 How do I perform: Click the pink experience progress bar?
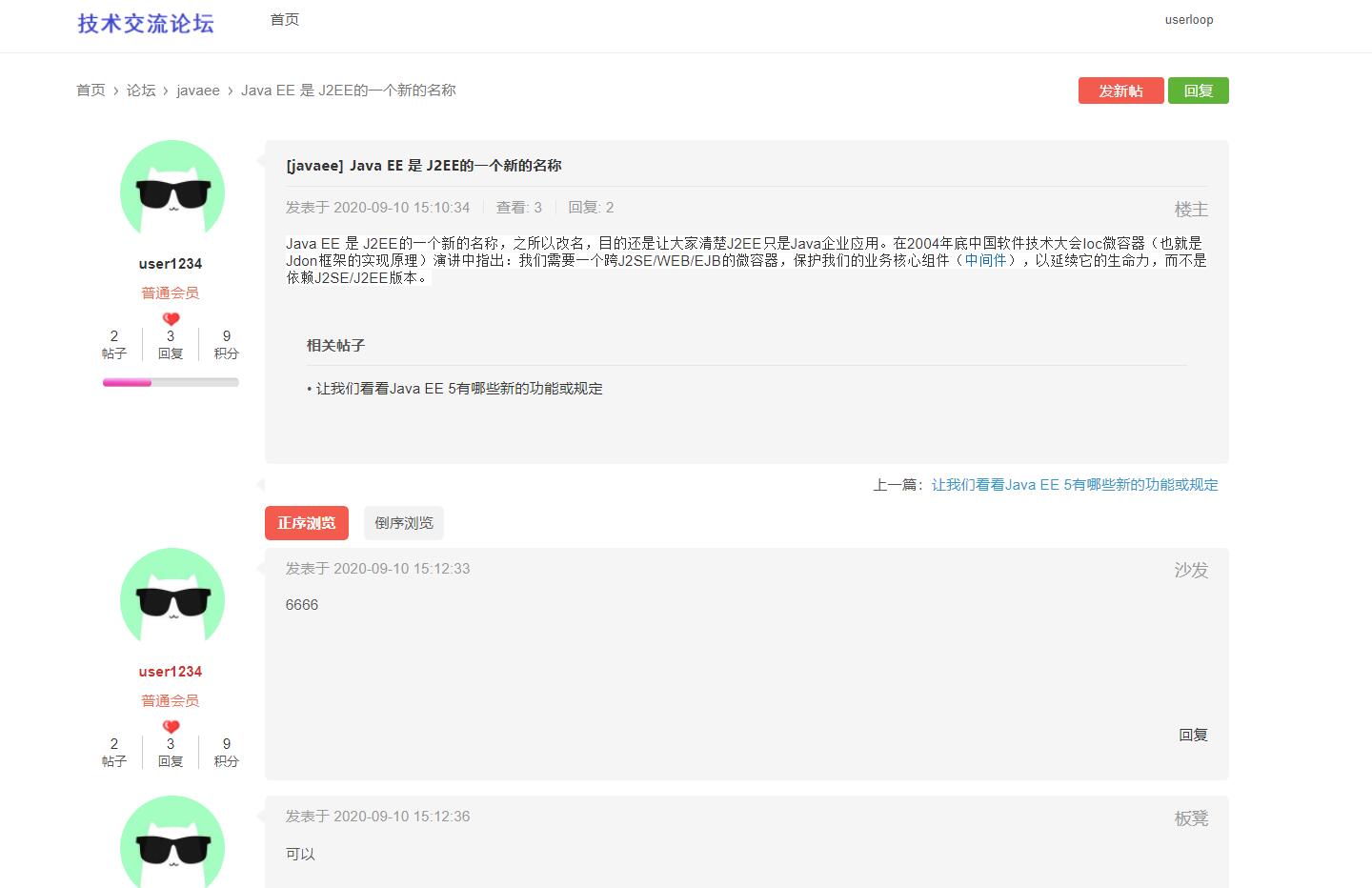pos(126,382)
